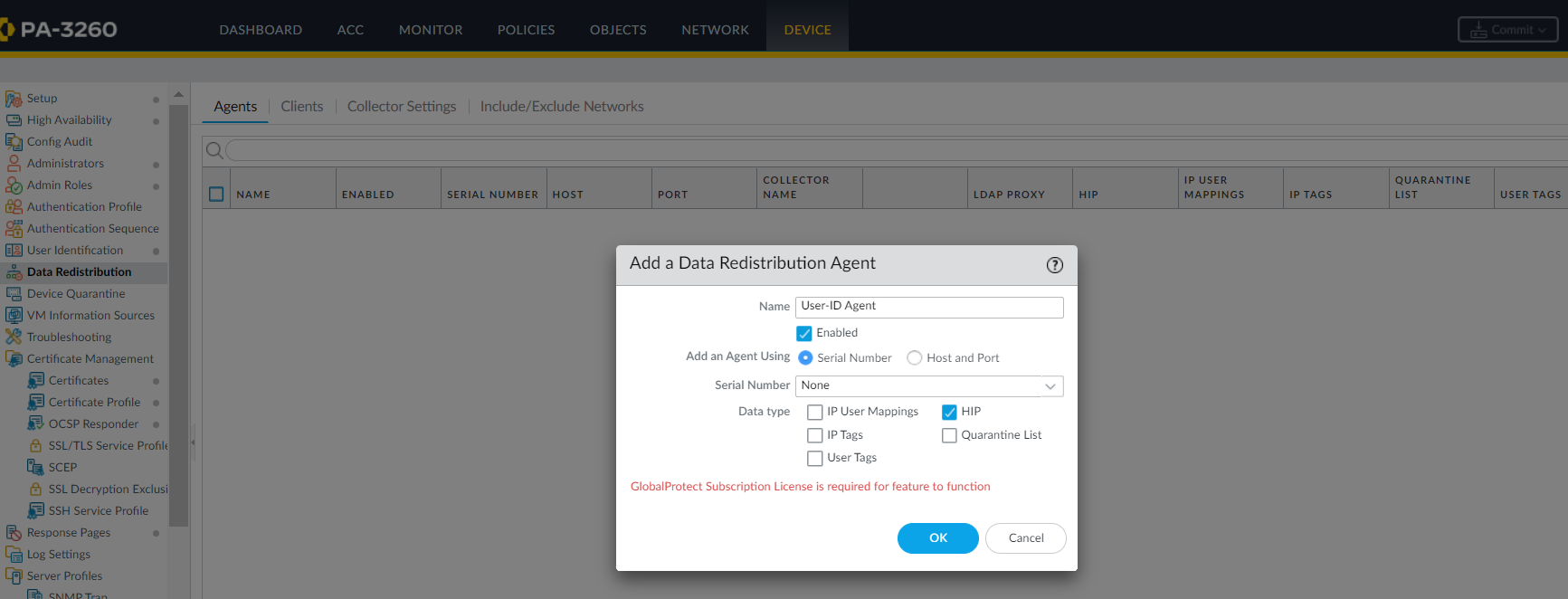Collapse the Certificate Management tree node
This screenshot has height=599, width=1568.
[14, 359]
